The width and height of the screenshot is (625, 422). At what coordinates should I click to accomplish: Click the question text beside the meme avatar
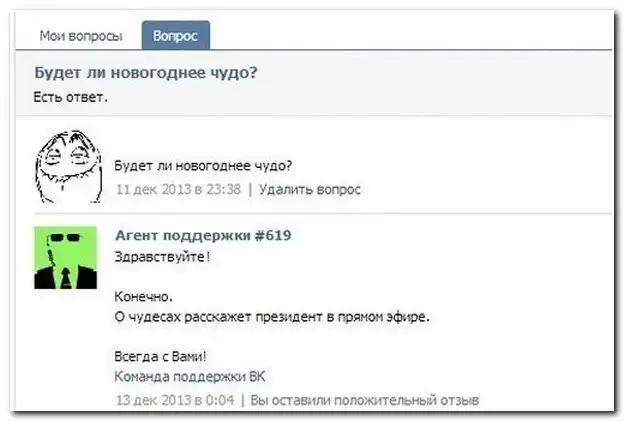(x=204, y=166)
